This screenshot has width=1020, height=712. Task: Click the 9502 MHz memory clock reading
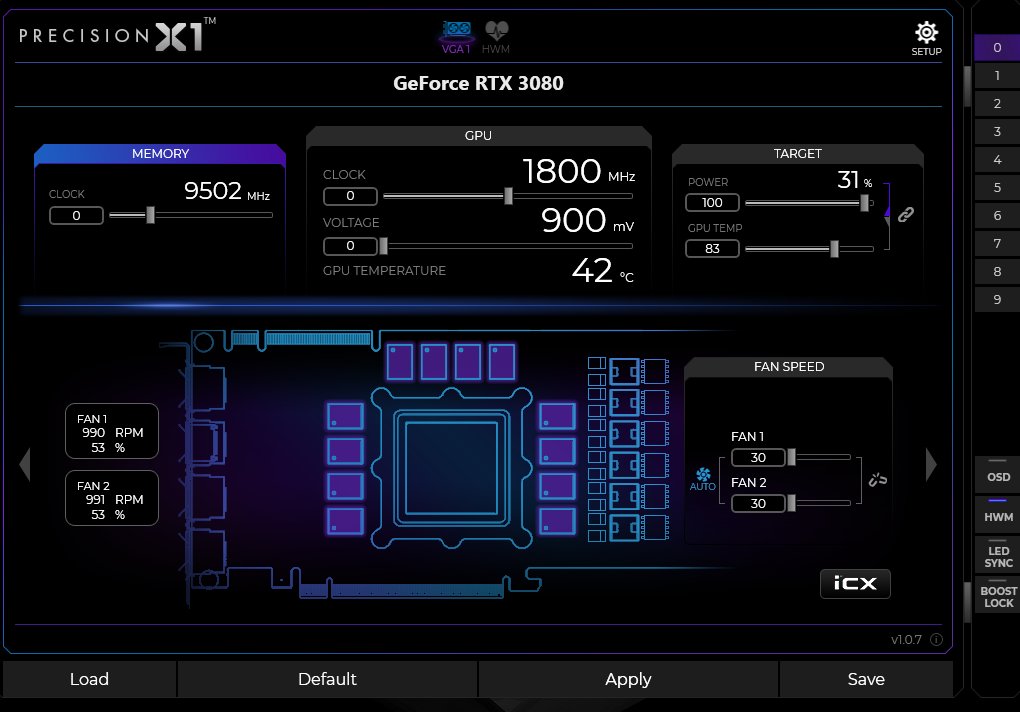226,191
